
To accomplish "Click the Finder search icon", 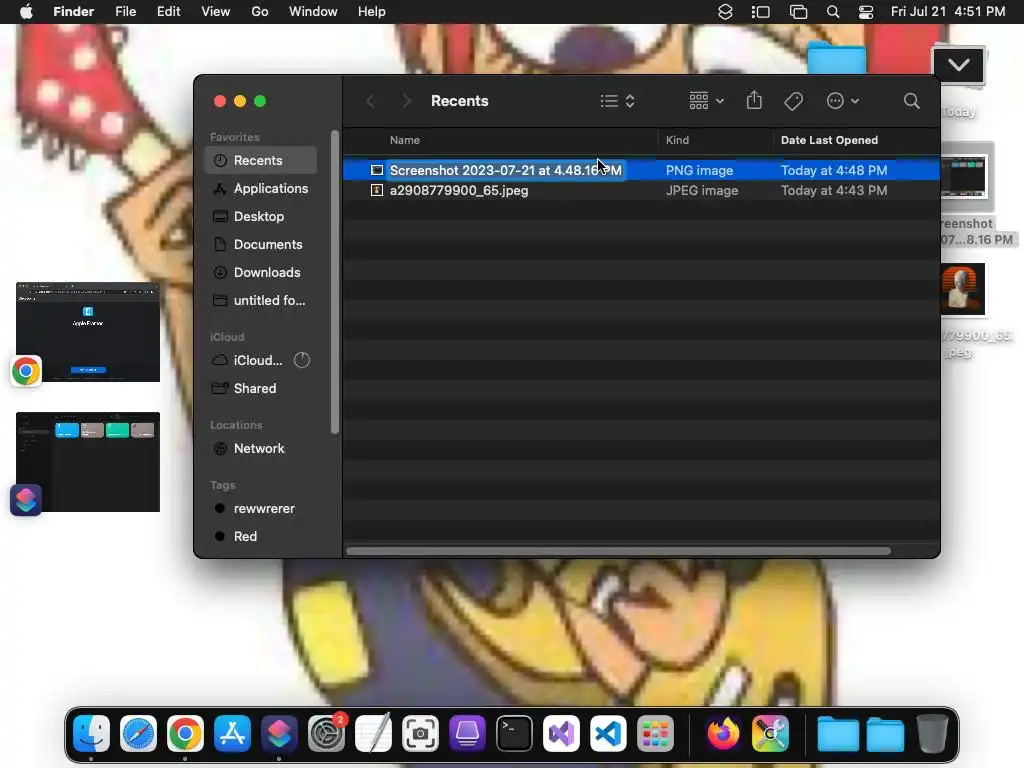I will tap(912, 101).
